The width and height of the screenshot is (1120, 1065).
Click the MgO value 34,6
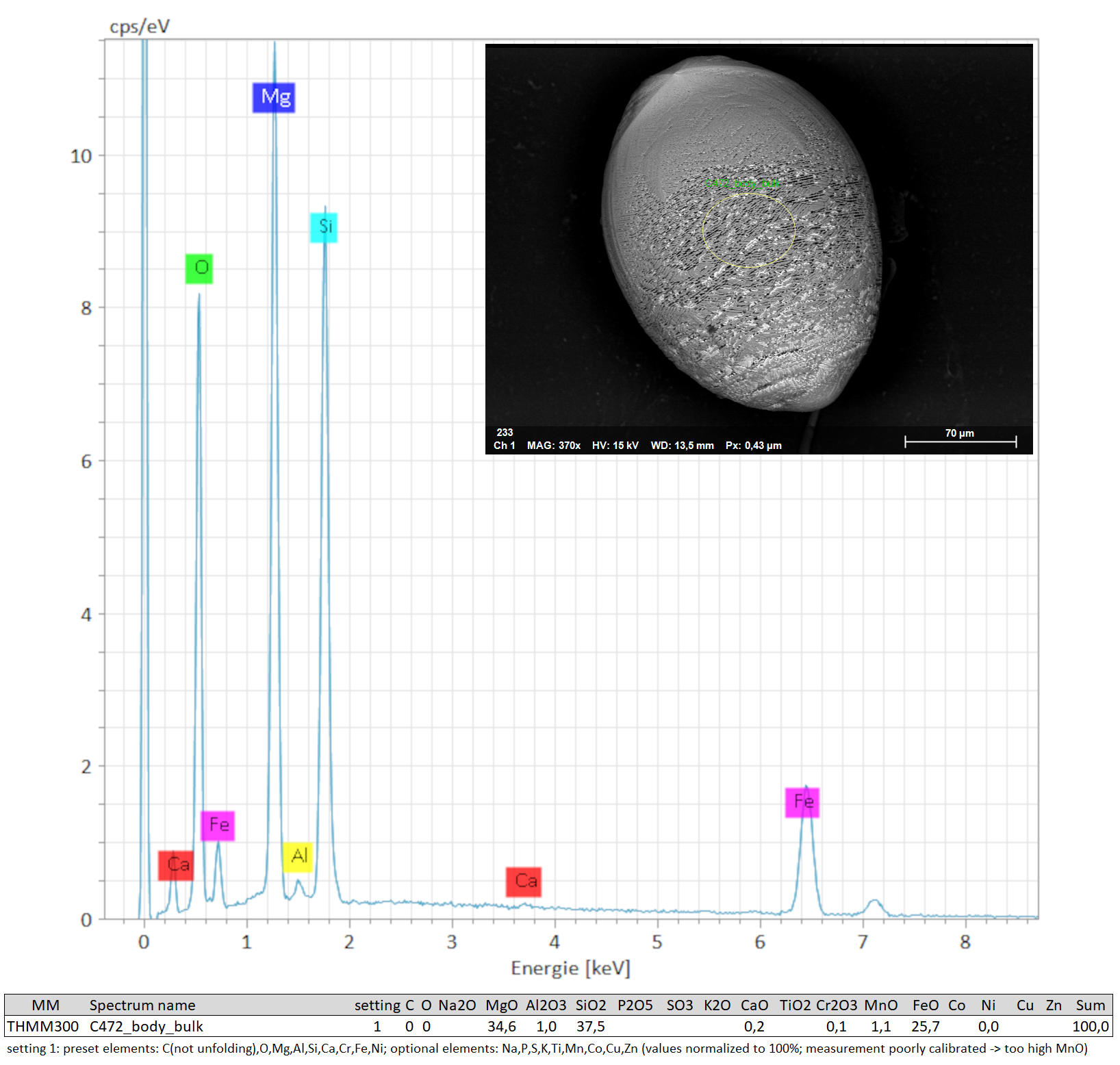click(502, 1027)
